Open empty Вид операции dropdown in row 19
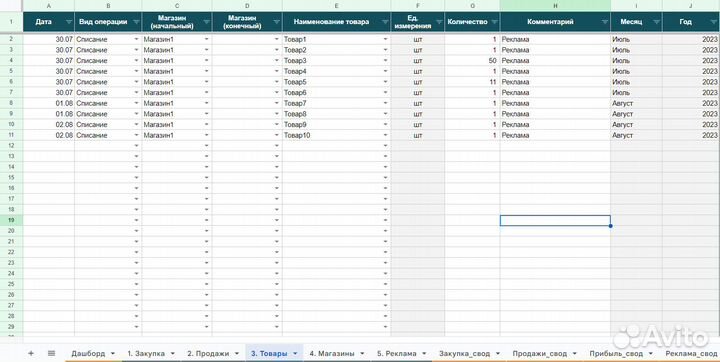720x362 pixels. (136, 220)
